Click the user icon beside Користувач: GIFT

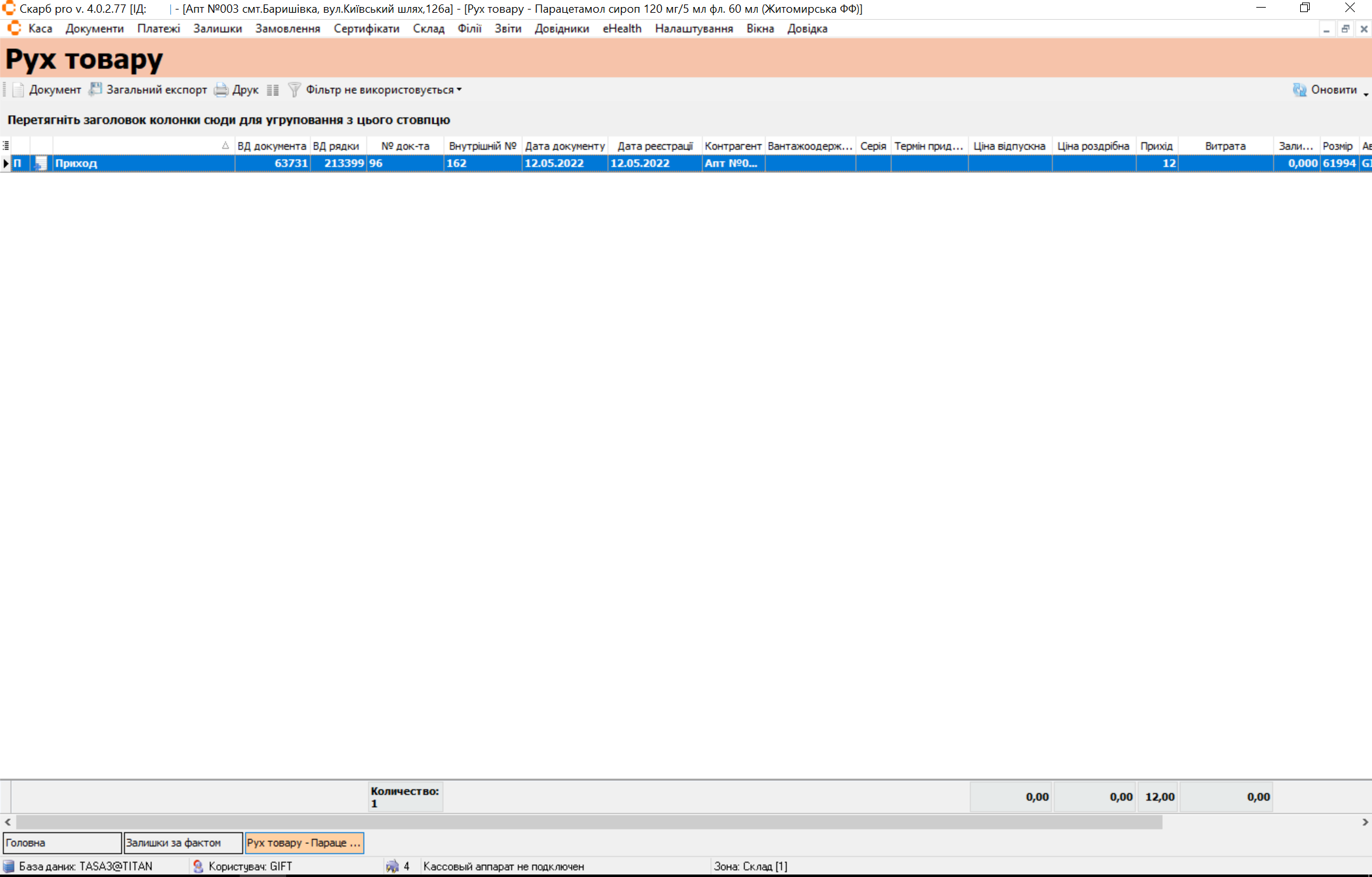198,866
